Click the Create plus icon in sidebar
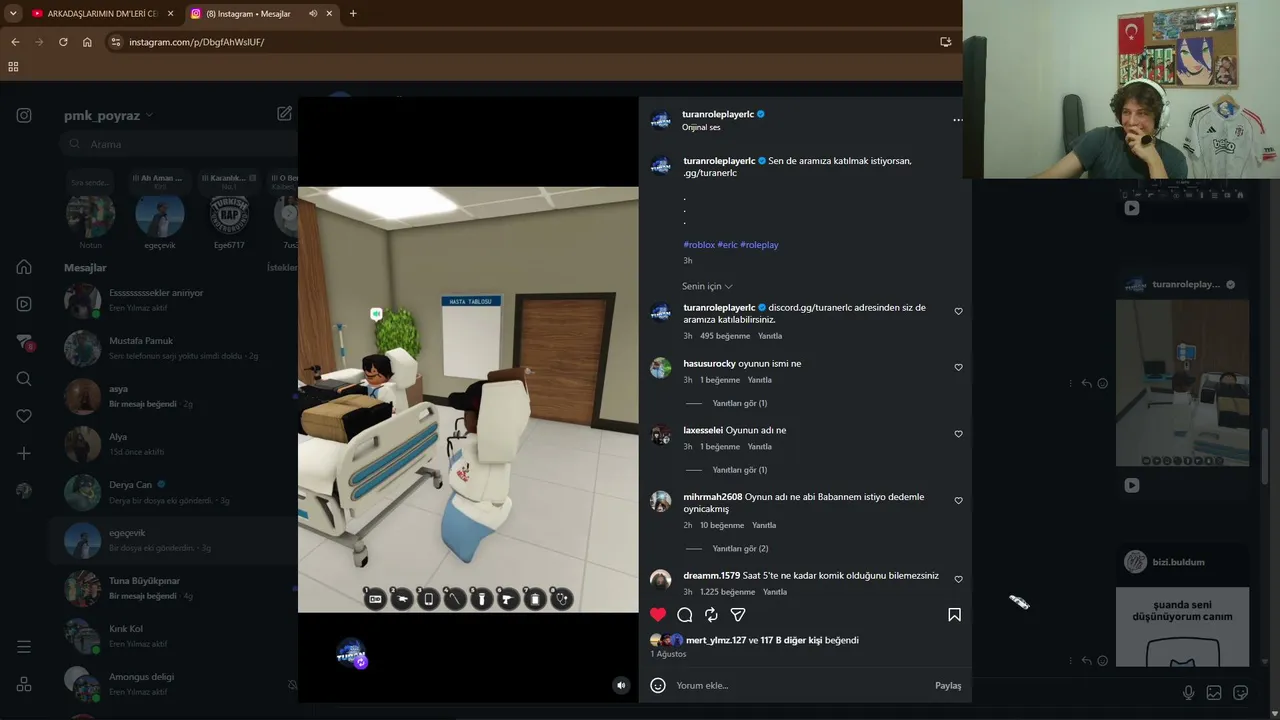 [24, 453]
